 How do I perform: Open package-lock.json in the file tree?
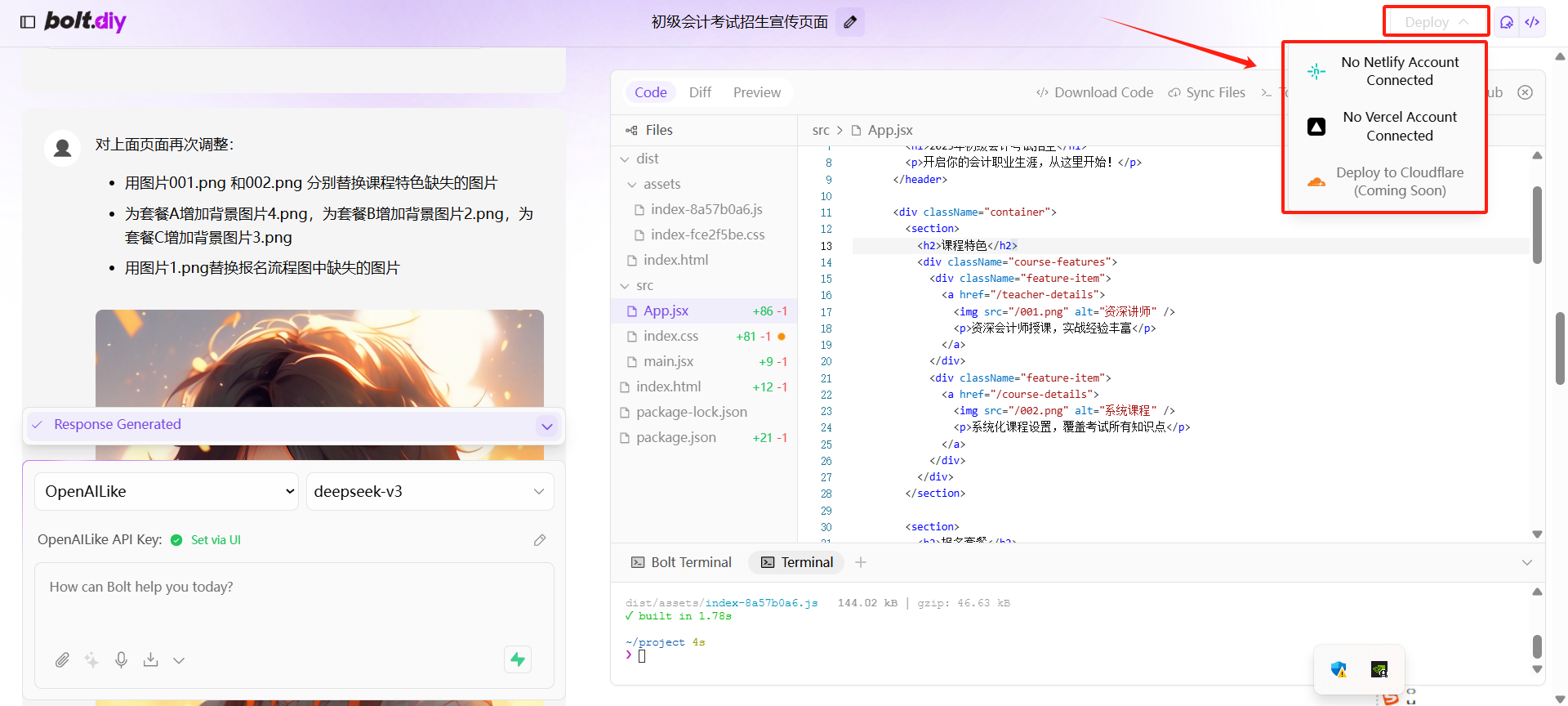click(704, 412)
